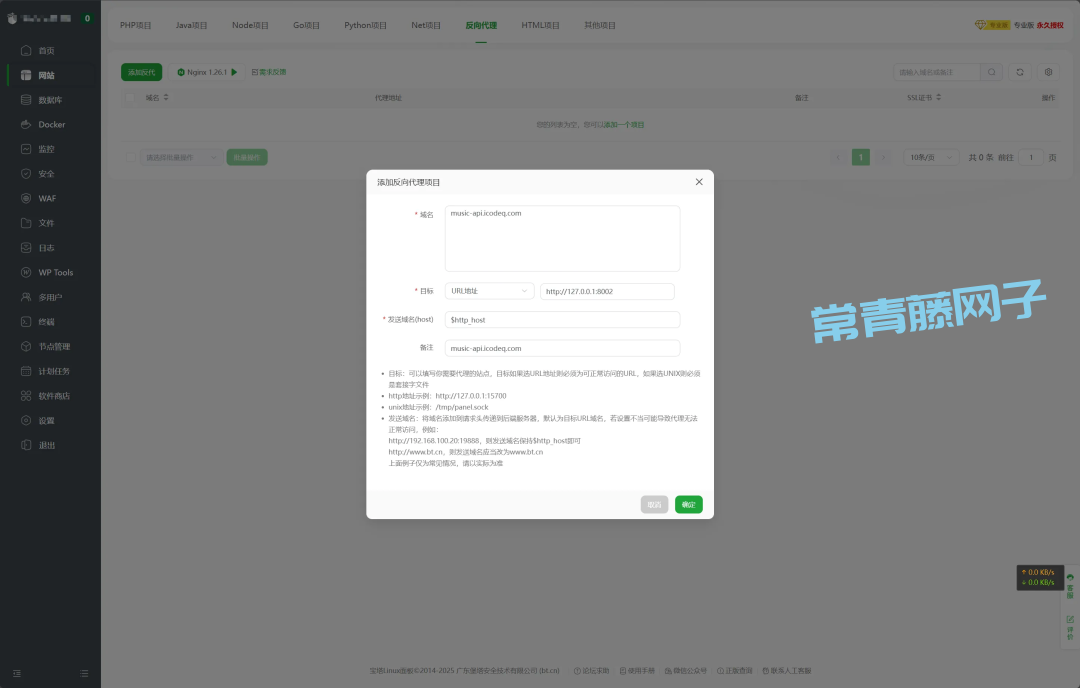Viewport: 1080px width, 688px height.
Task: Click the green 确定 confirm button
Action: pos(688,505)
